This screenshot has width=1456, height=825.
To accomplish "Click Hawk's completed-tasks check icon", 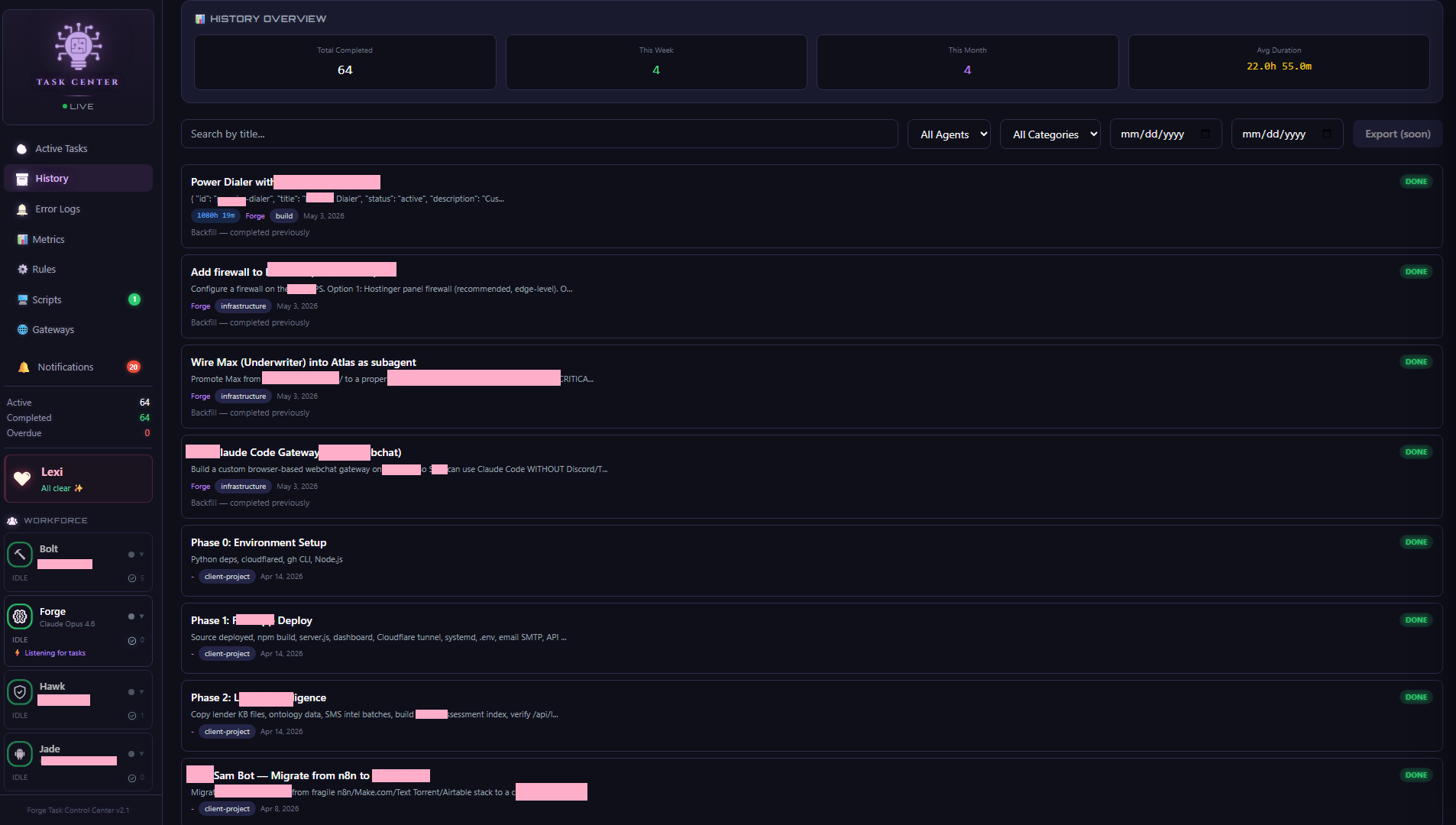I will (132, 716).
